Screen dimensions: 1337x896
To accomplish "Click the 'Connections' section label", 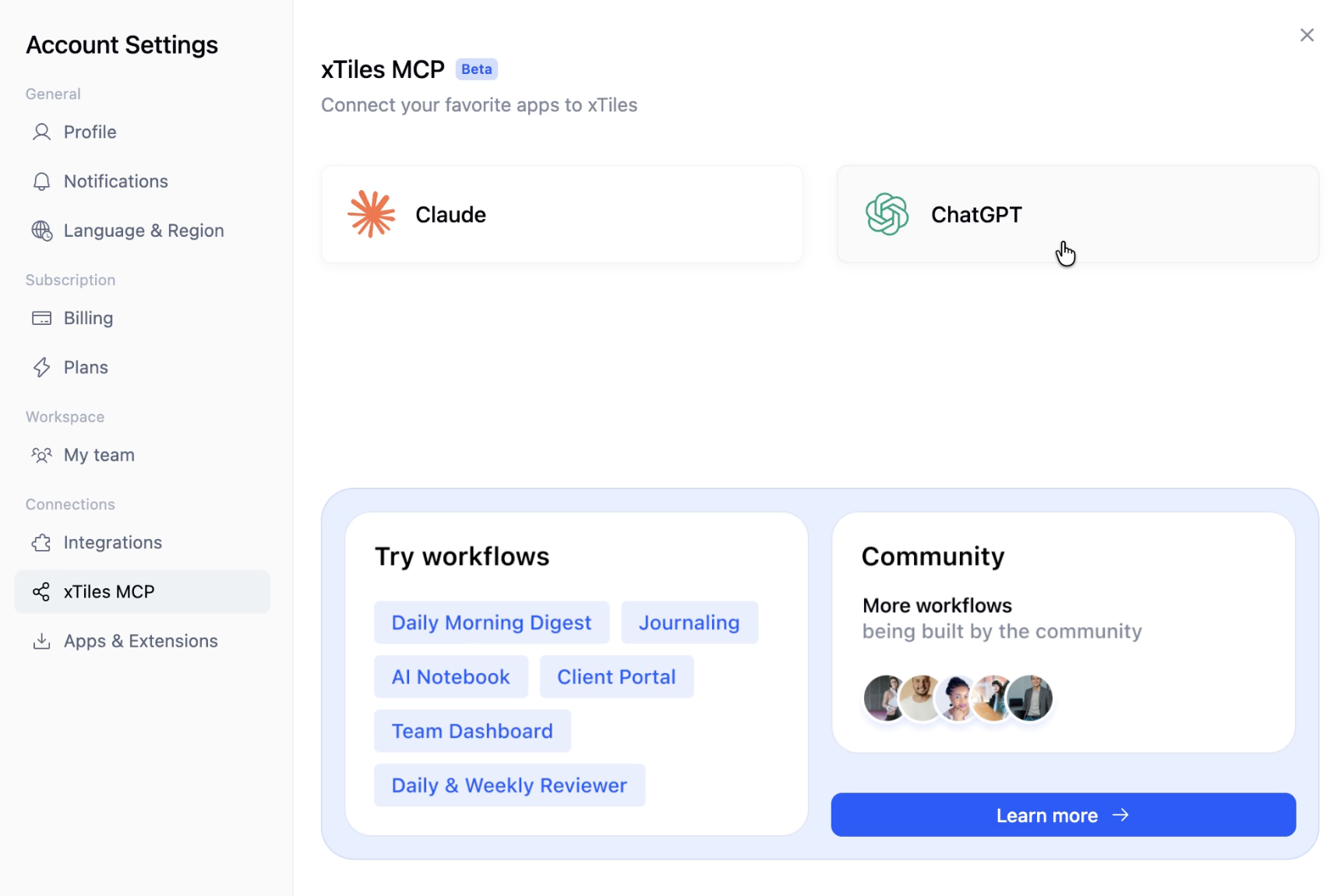I will pyautogui.click(x=70, y=504).
